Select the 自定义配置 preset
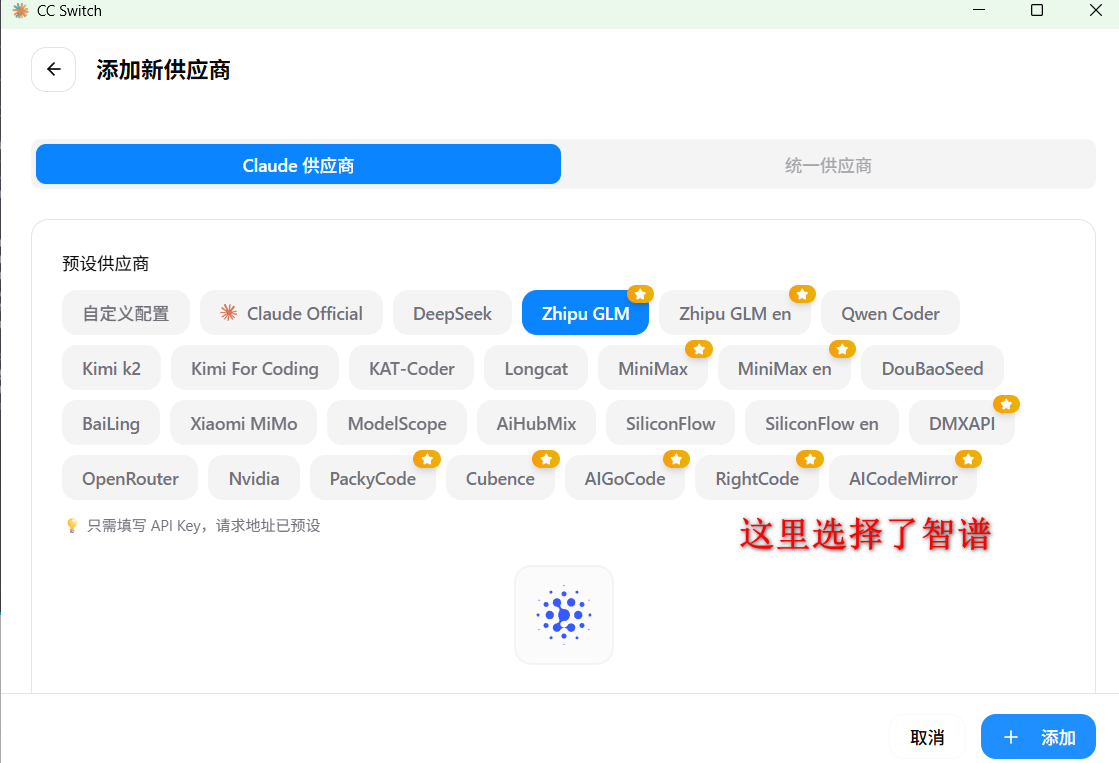This screenshot has width=1119, height=763. [x=126, y=313]
